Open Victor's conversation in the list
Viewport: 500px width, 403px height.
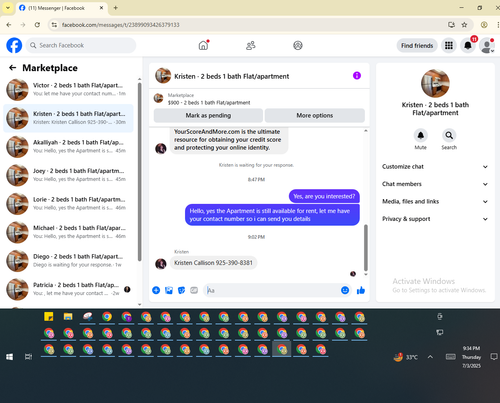click(68, 90)
